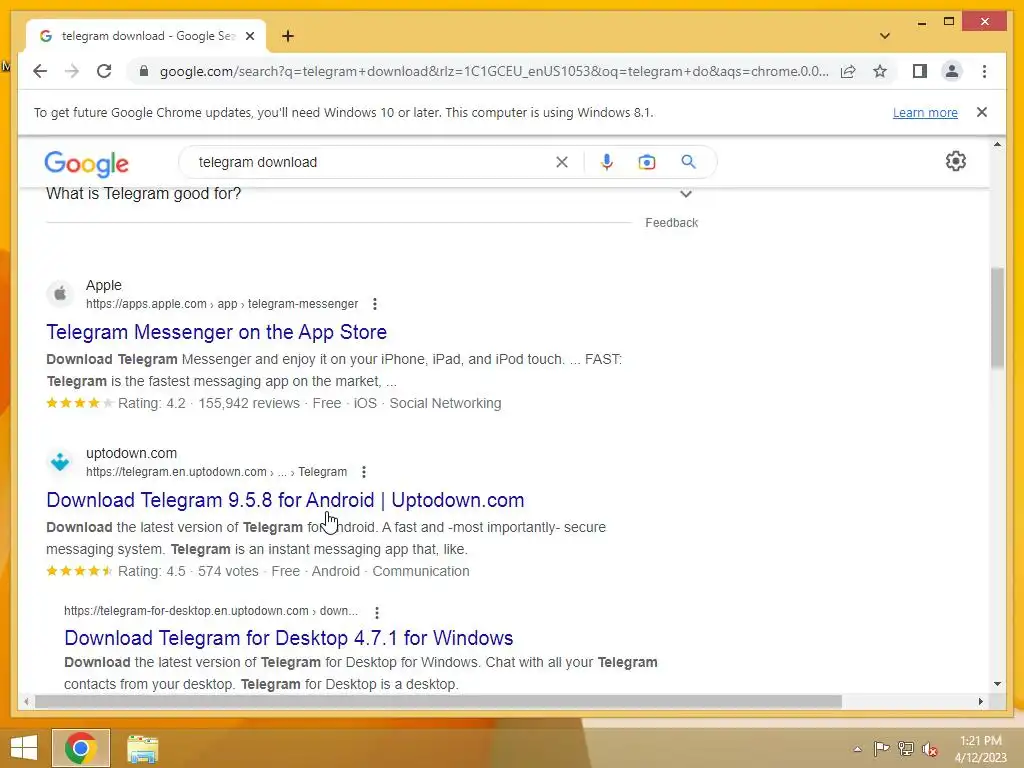Click the forward navigation arrow
This screenshot has width=1024, height=768.
click(x=72, y=71)
